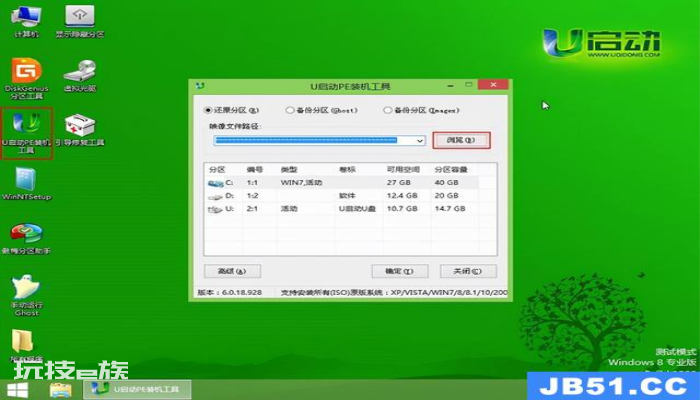Screen dimensions: 700x400
Task: Click the 支持安装所有(ISO)原版系统 status text
Action: (394, 293)
